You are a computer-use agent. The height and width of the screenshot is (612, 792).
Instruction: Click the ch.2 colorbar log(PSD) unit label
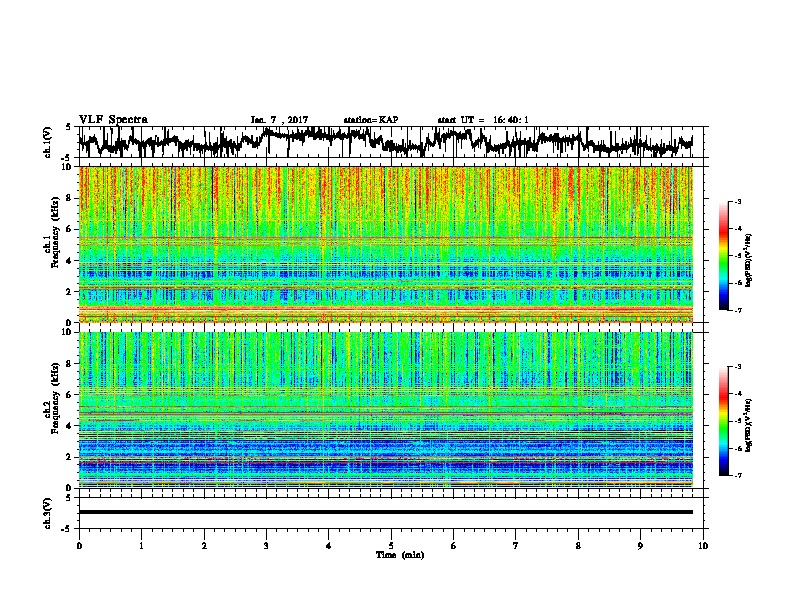point(749,425)
